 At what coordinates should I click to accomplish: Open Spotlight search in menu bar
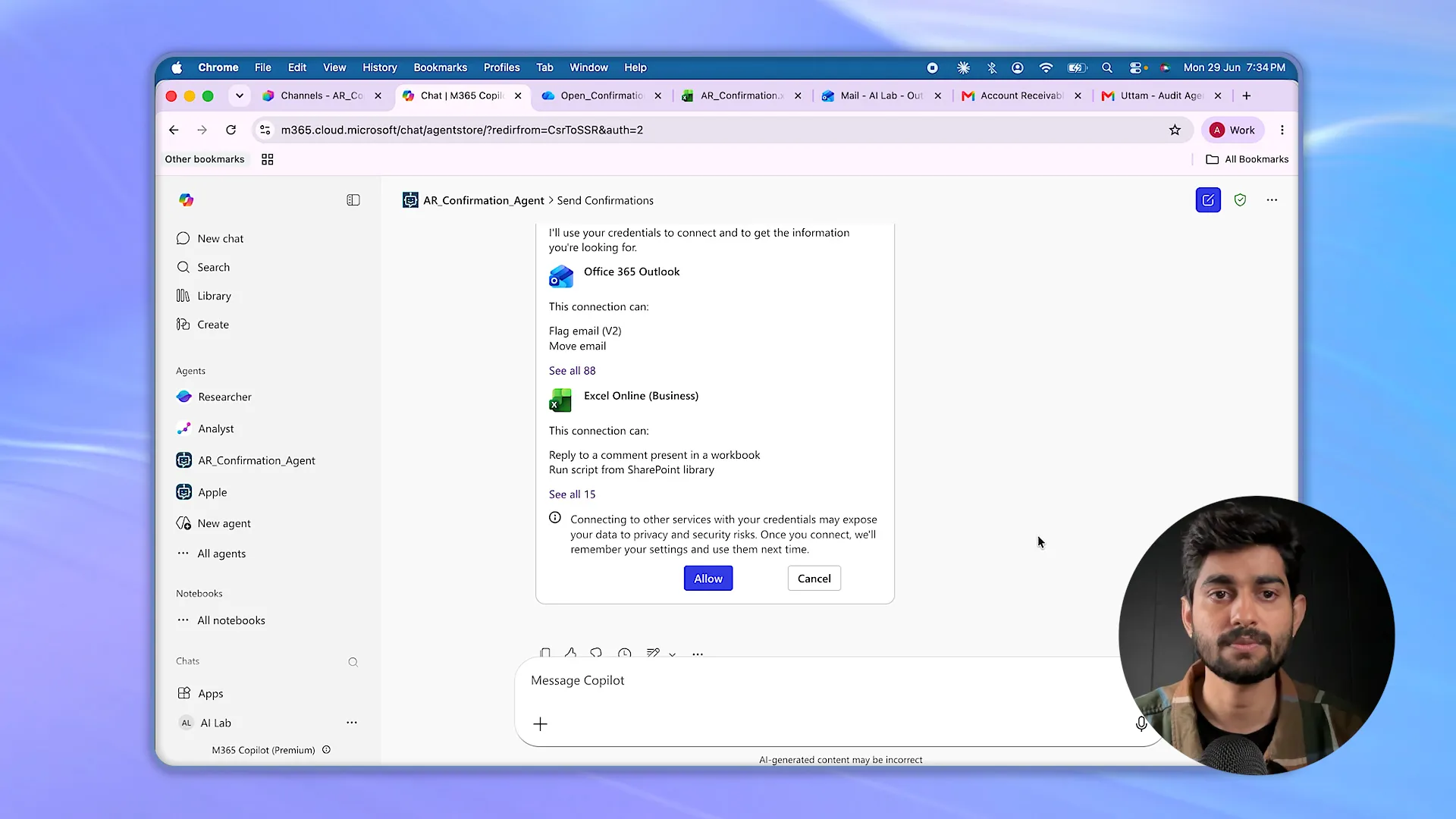(x=1107, y=67)
